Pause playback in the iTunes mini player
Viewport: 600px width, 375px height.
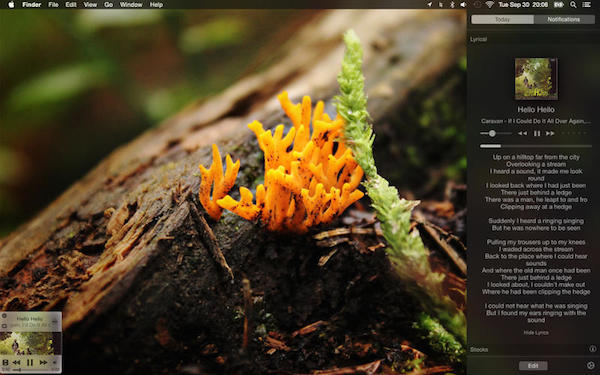click(x=29, y=362)
